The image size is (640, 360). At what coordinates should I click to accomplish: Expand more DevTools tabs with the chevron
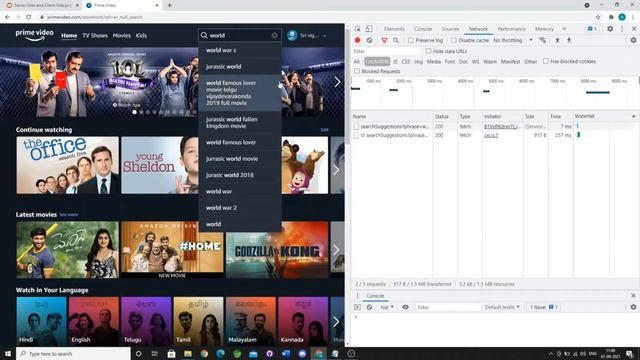(x=564, y=29)
